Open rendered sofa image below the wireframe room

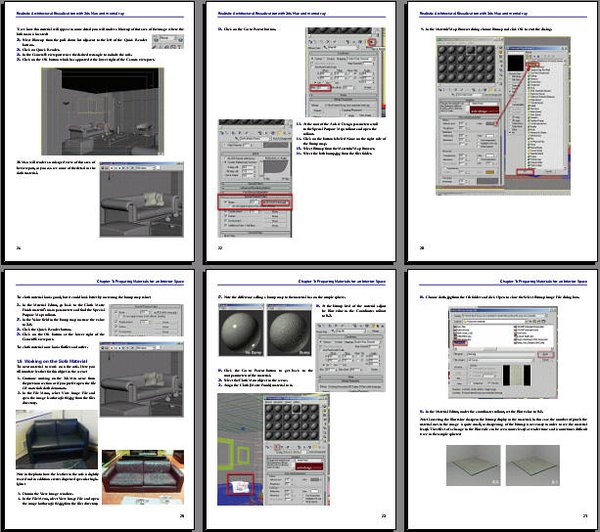point(142,199)
